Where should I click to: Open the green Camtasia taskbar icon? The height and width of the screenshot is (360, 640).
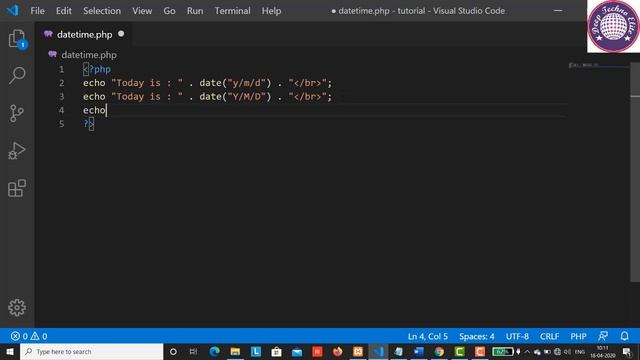460,351
